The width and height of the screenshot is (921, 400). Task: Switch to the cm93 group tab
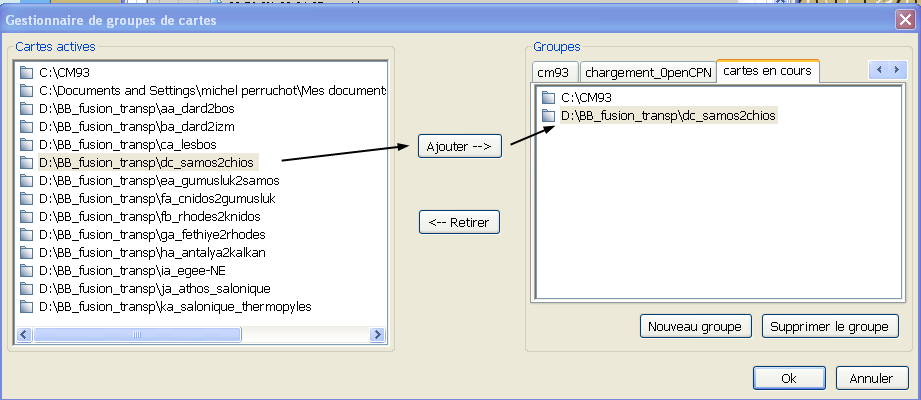553,73
